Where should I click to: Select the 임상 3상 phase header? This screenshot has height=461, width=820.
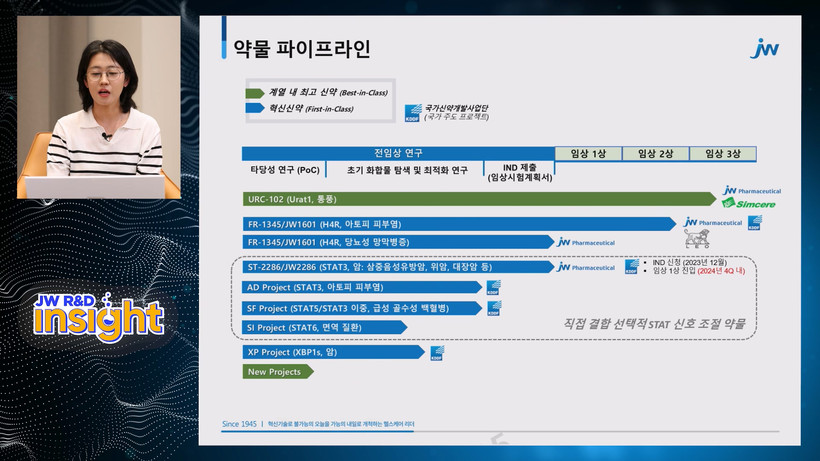point(722,153)
